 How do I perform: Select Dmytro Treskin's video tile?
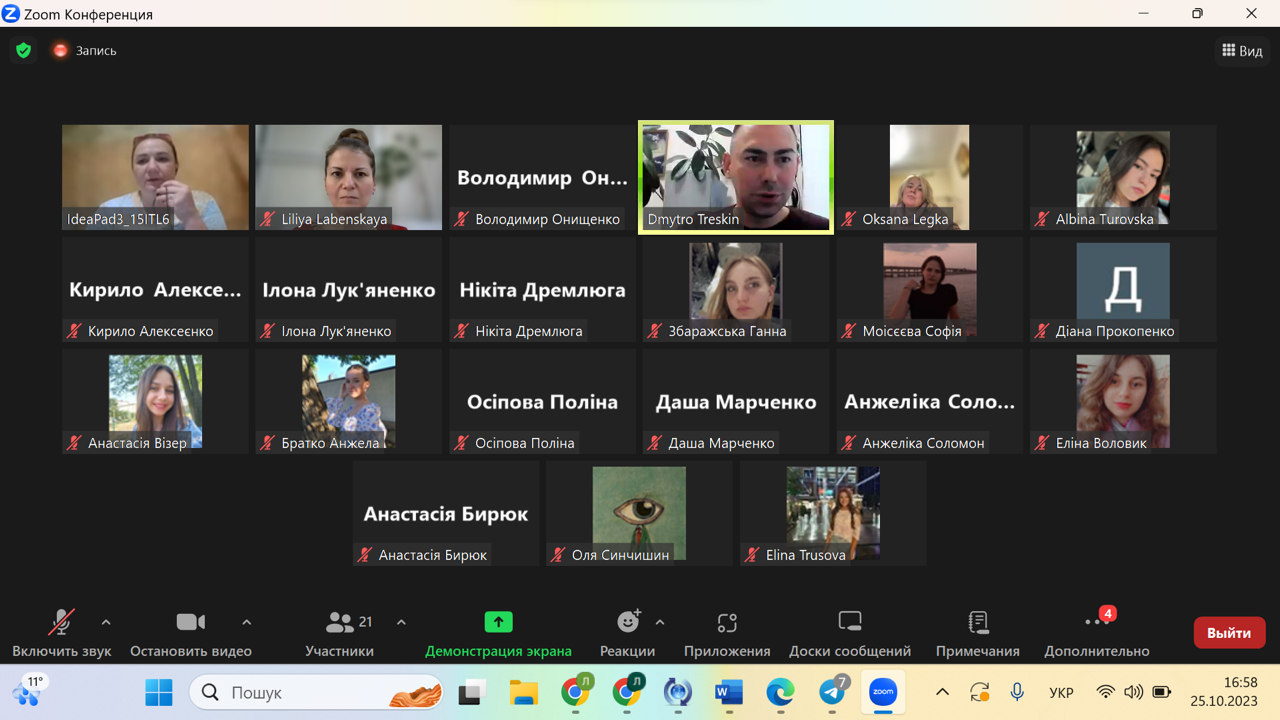coord(736,177)
